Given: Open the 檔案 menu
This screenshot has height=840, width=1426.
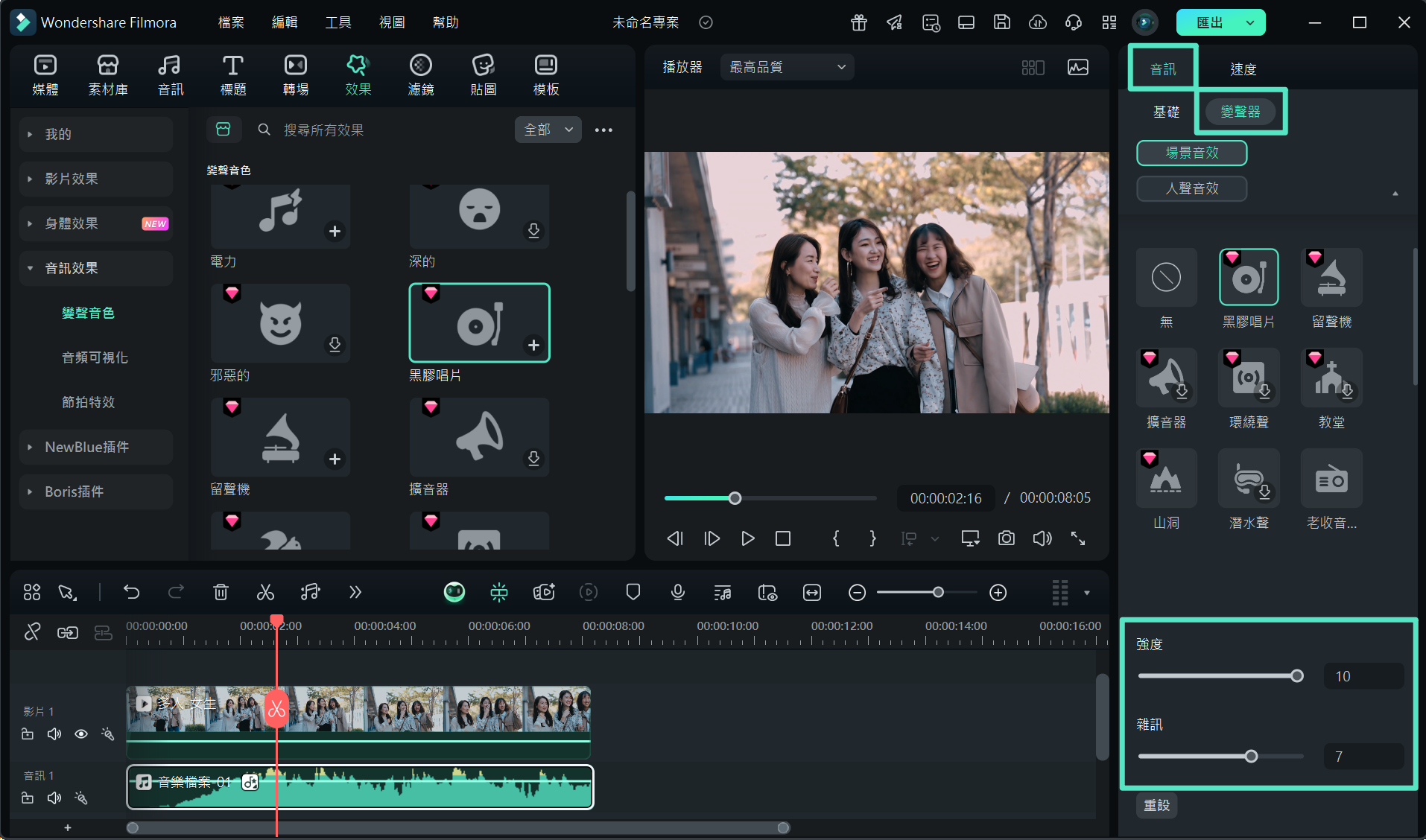Looking at the screenshot, I should [x=231, y=22].
